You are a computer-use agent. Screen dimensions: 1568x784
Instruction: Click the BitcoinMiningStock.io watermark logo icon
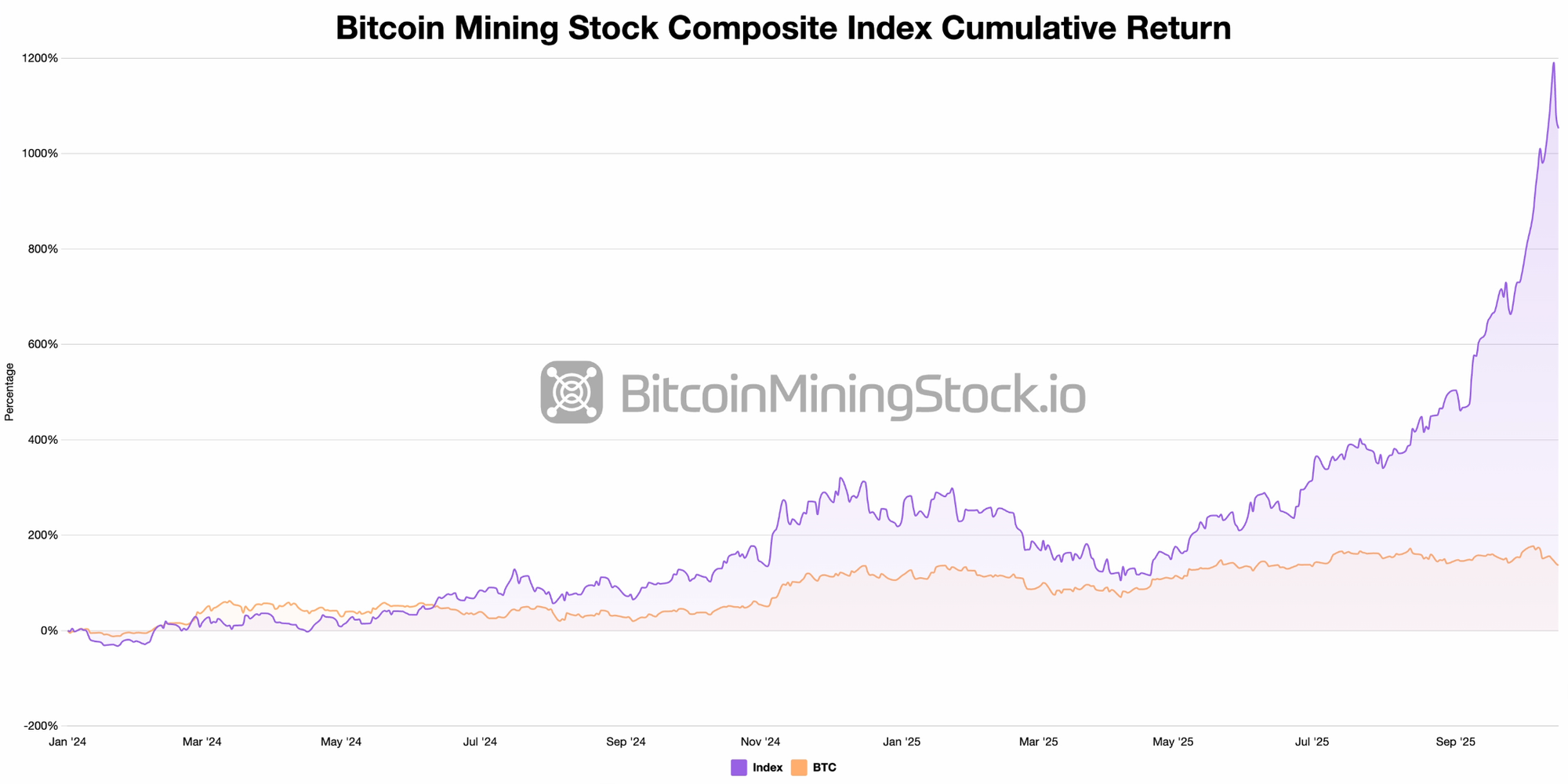(x=572, y=392)
